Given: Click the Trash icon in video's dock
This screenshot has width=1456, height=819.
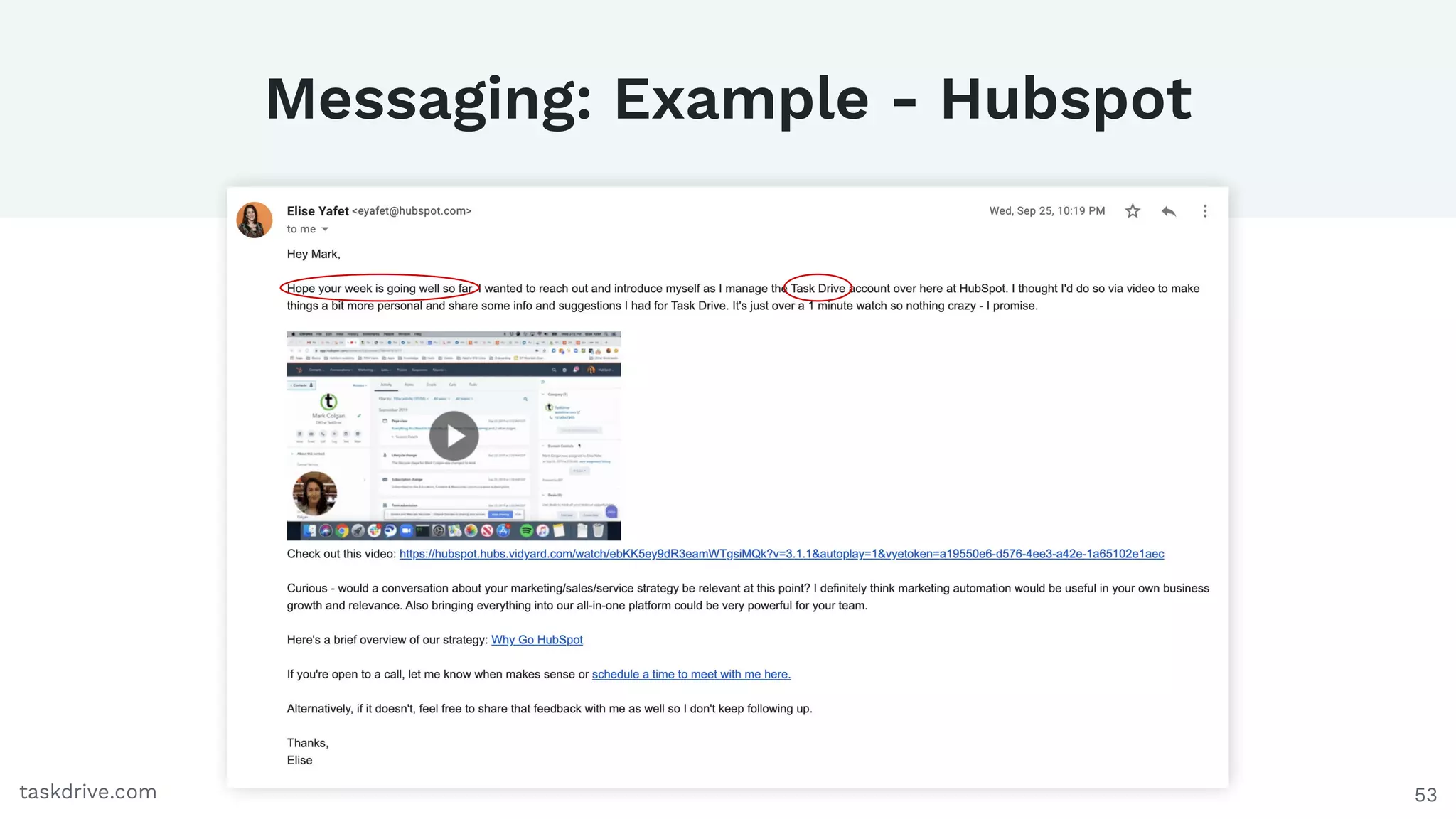Looking at the screenshot, I should (598, 530).
